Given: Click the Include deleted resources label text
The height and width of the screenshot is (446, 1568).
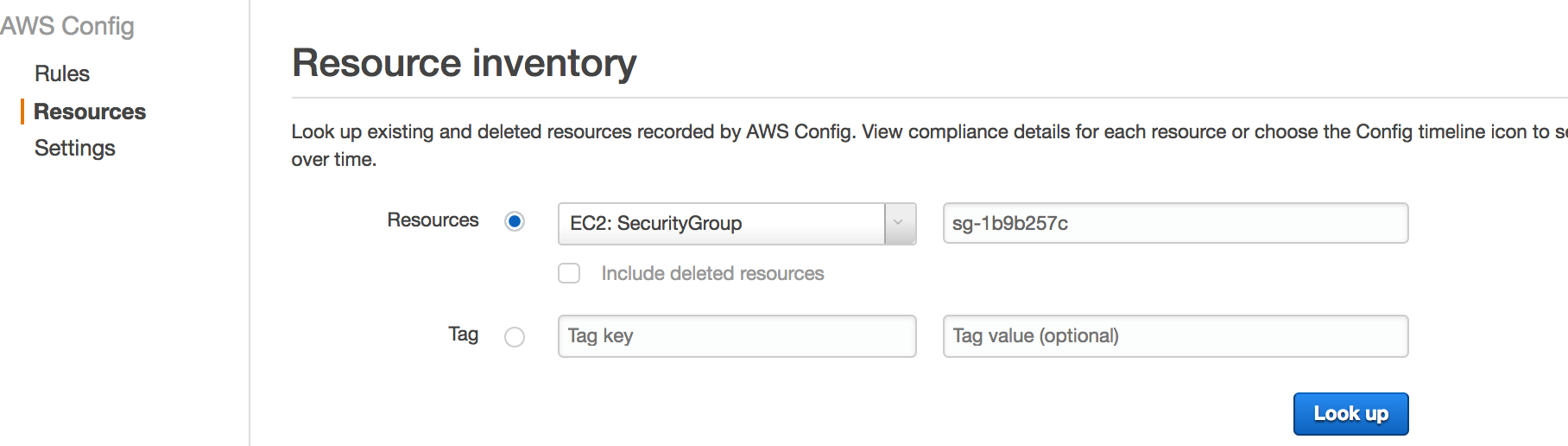Looking at the screenshot, I should 712,274.
